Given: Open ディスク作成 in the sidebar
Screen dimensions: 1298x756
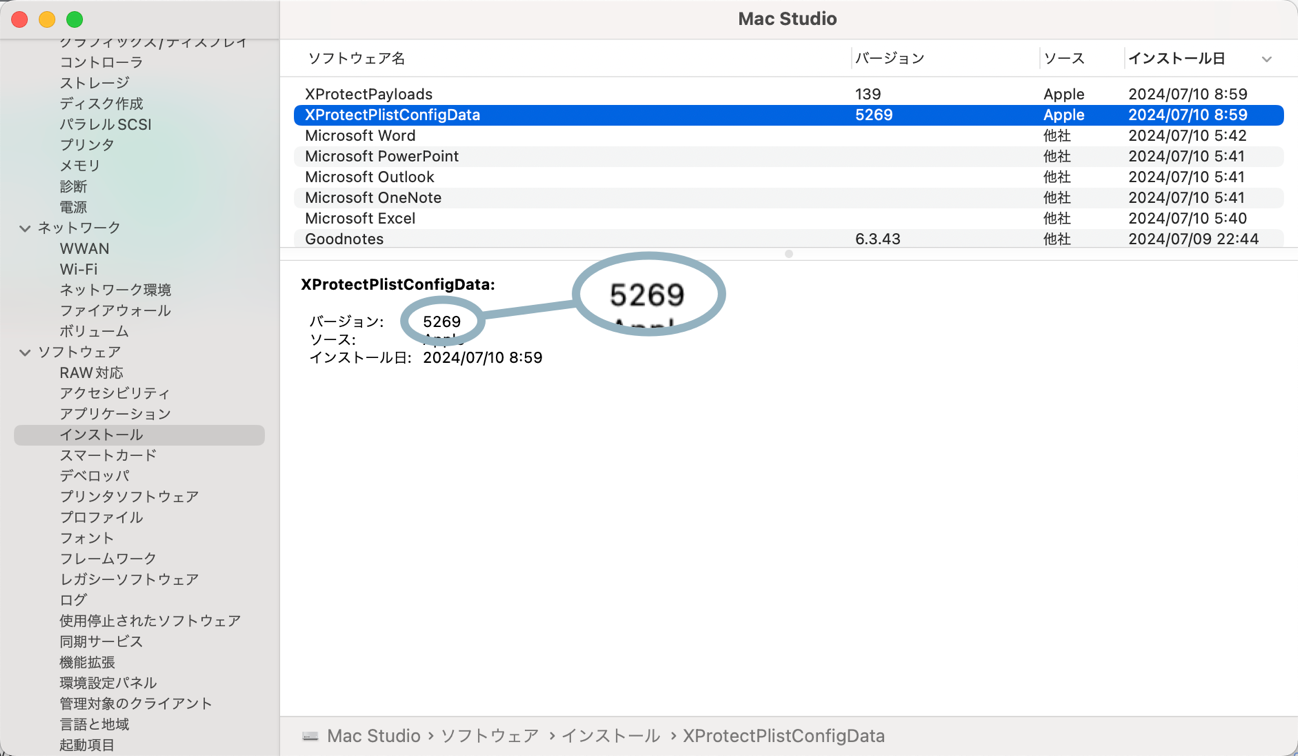Looking at the screenshot, I should coord(101,104).
